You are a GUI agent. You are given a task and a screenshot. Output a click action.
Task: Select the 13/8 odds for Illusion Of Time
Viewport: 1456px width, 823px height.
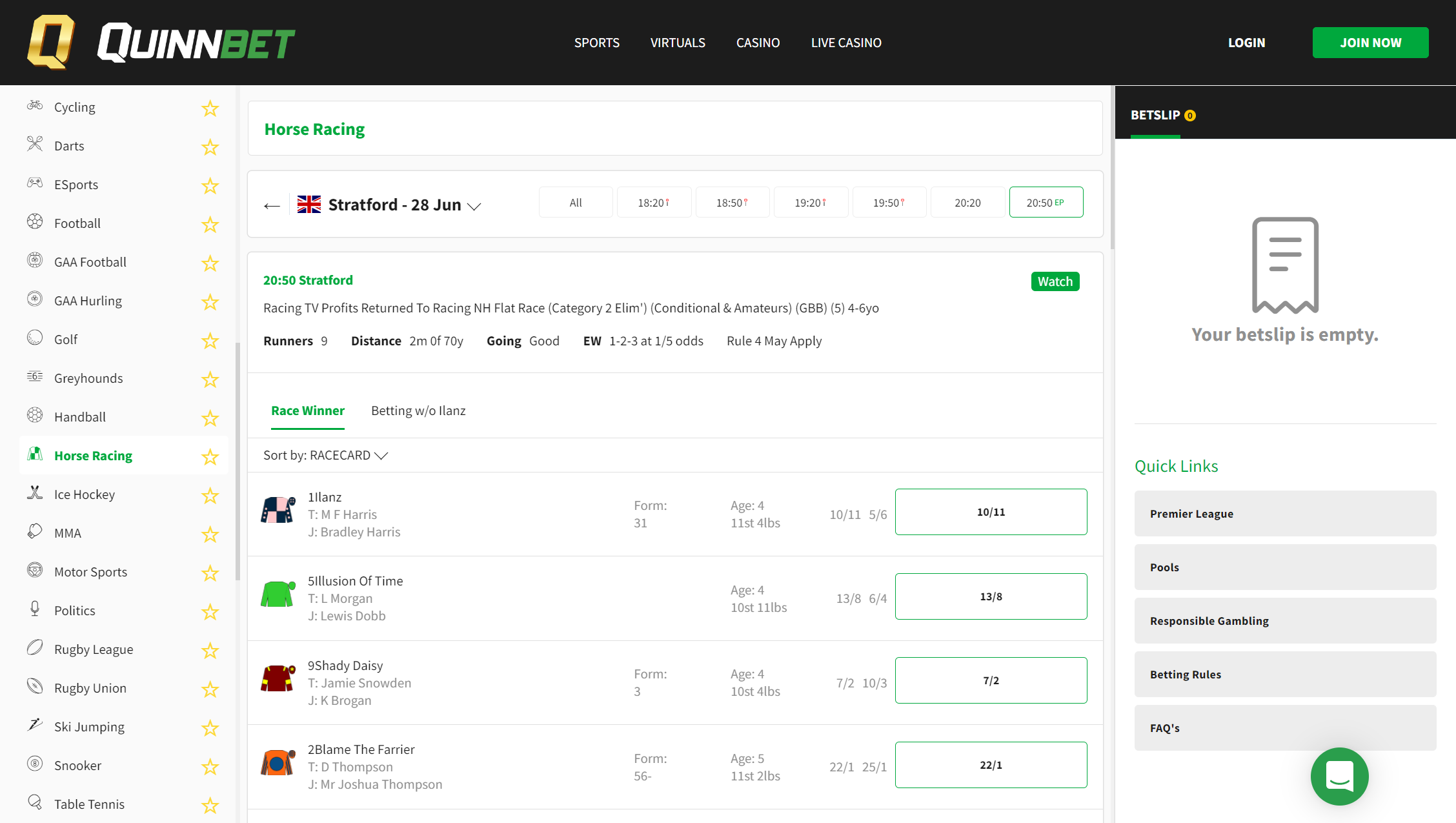(991, 596)
